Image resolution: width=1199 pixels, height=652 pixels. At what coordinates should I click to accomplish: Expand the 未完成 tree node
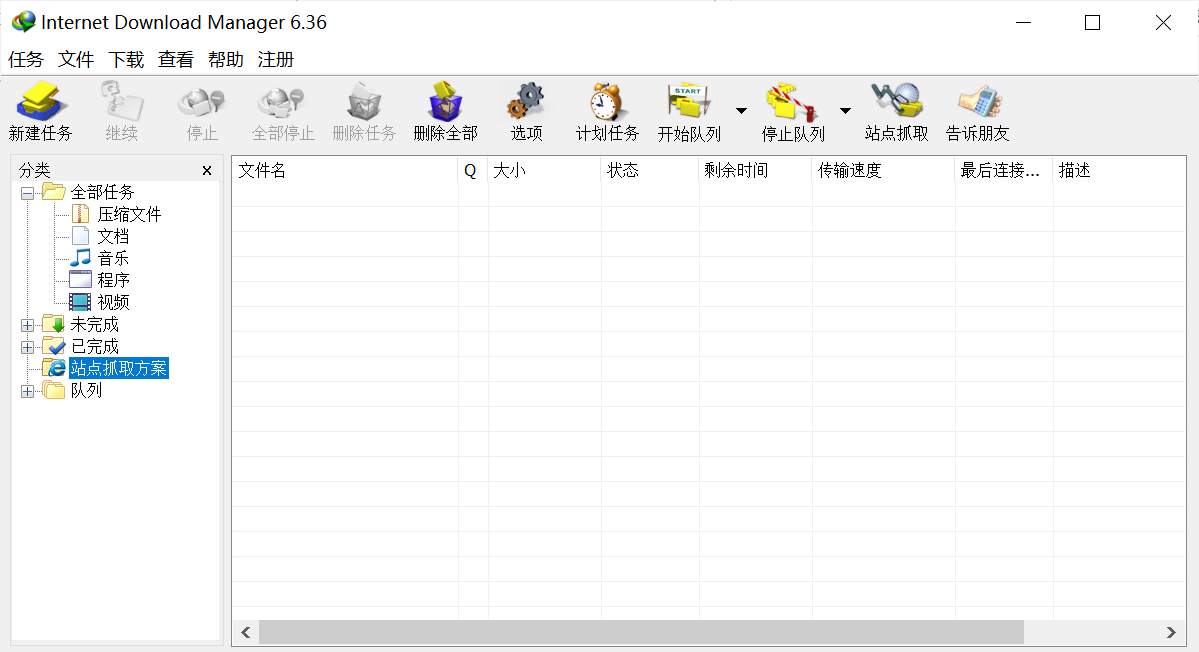(x=28, y=325)
